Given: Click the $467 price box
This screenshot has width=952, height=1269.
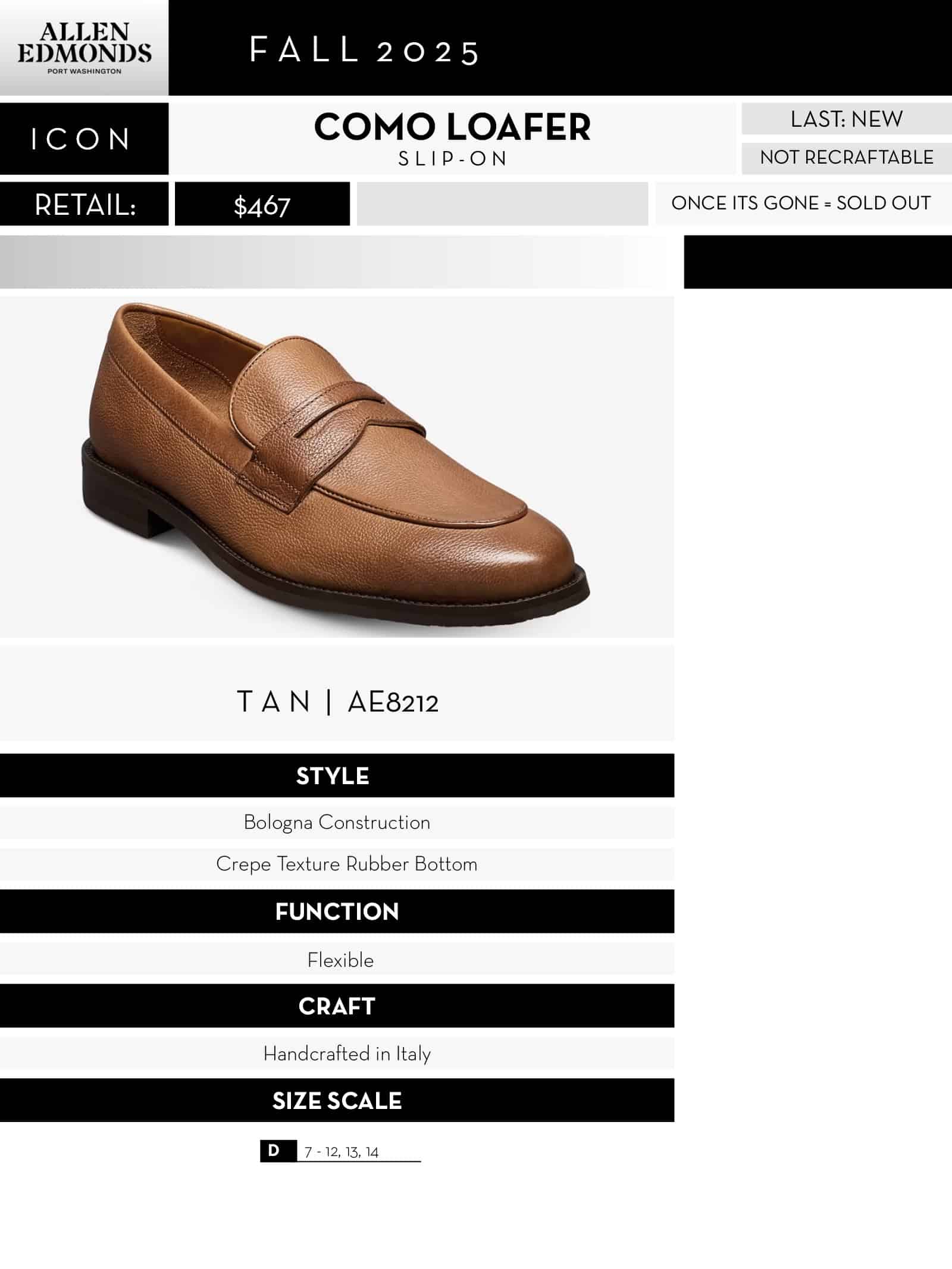Looking at the screenshot, I should [262, 205].
